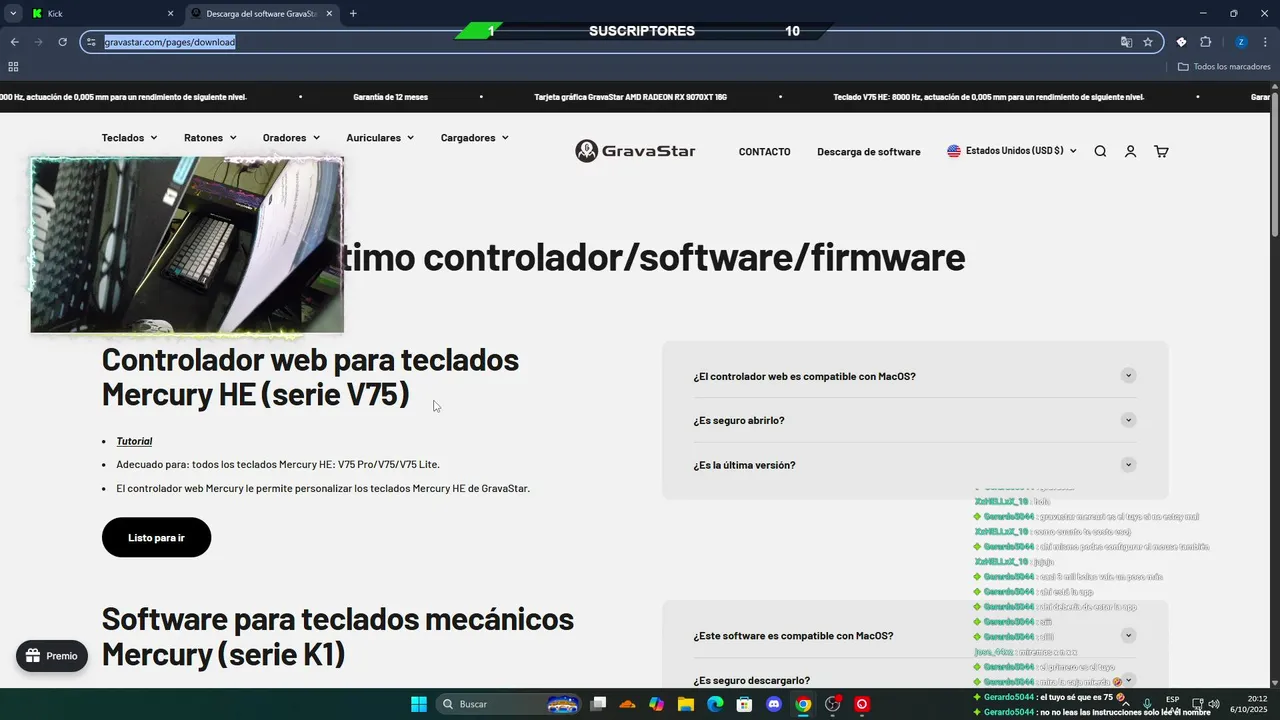Expand '¿Este software es compatible con MacOS?'
The image size is (1280, 720).
[915, 636]
